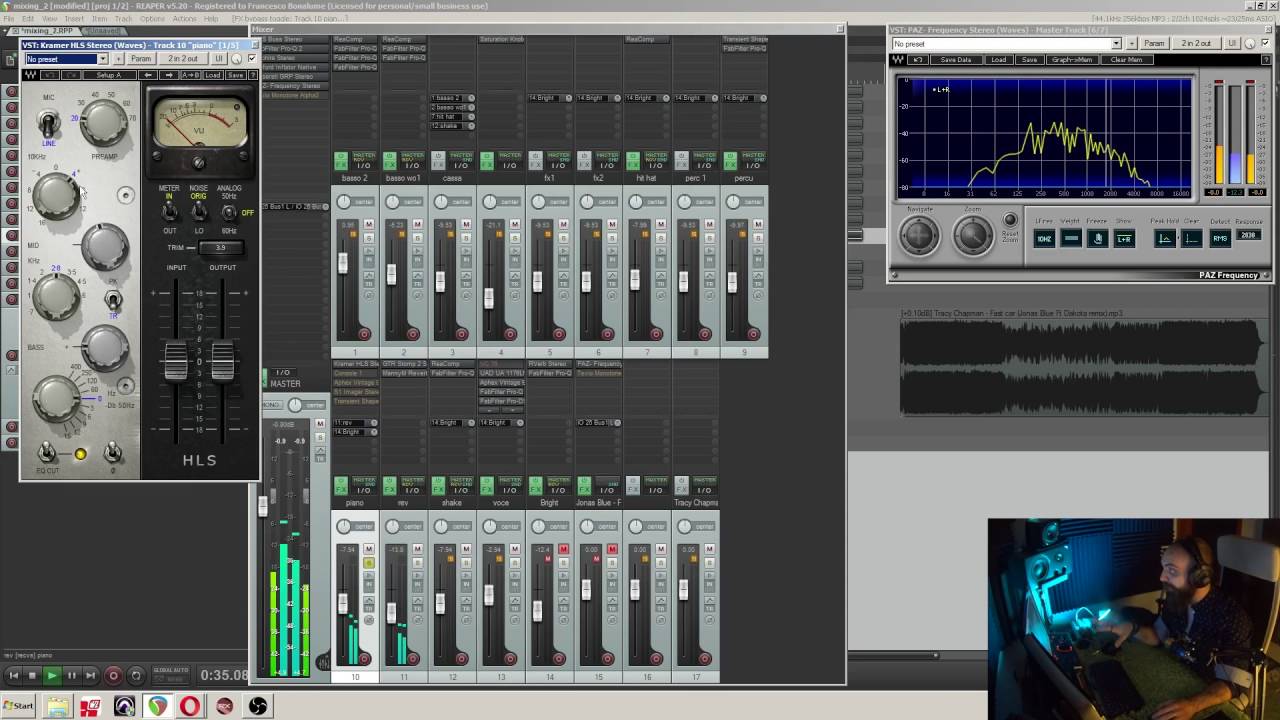Arm record on piano track
The image size is (1280, 720).
pyautogui.click(x=363, y=658)
